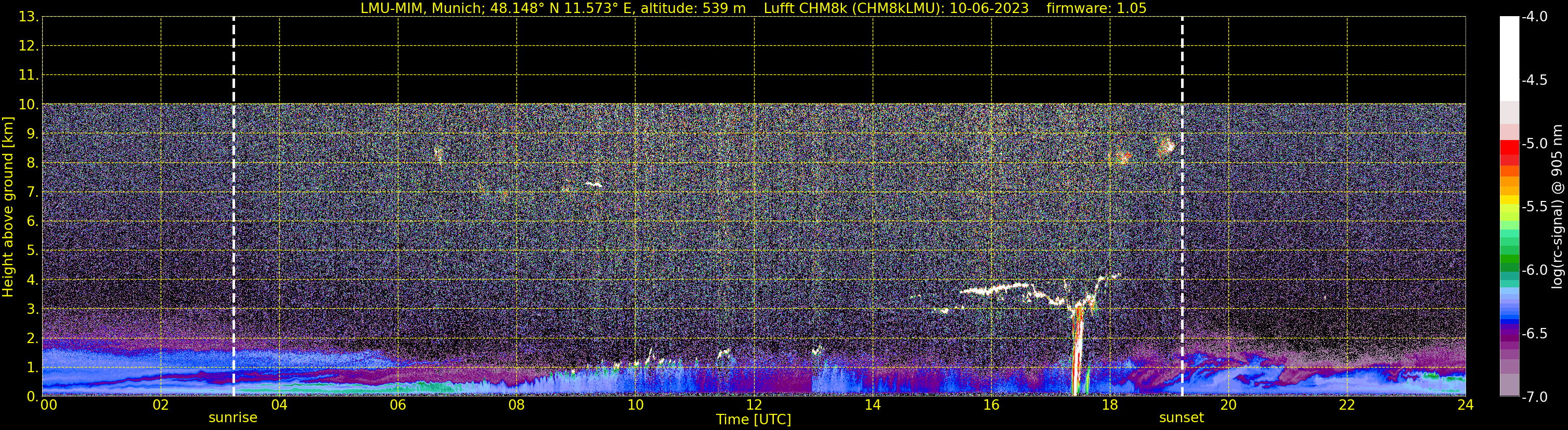Click the colorbar tick '-6.0'
This screenshot has height=430, width=1568.
pos(1534,270)
